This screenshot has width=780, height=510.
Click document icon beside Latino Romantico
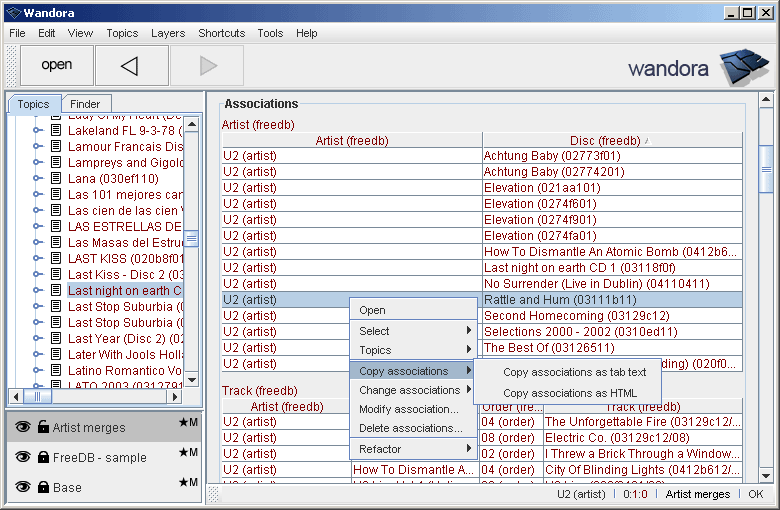click(x=56, y=370)
